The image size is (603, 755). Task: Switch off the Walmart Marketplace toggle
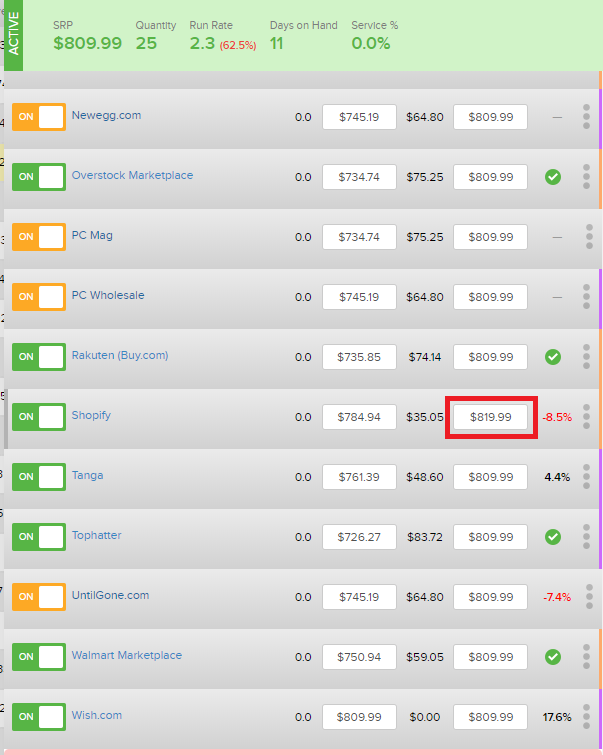[x=39, y=657]
